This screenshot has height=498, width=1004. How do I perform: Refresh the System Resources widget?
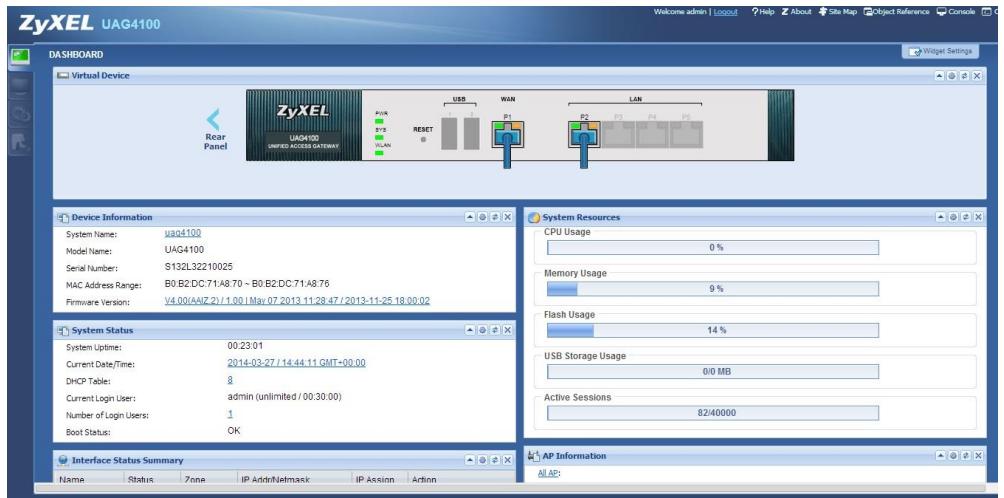point(965,218)
